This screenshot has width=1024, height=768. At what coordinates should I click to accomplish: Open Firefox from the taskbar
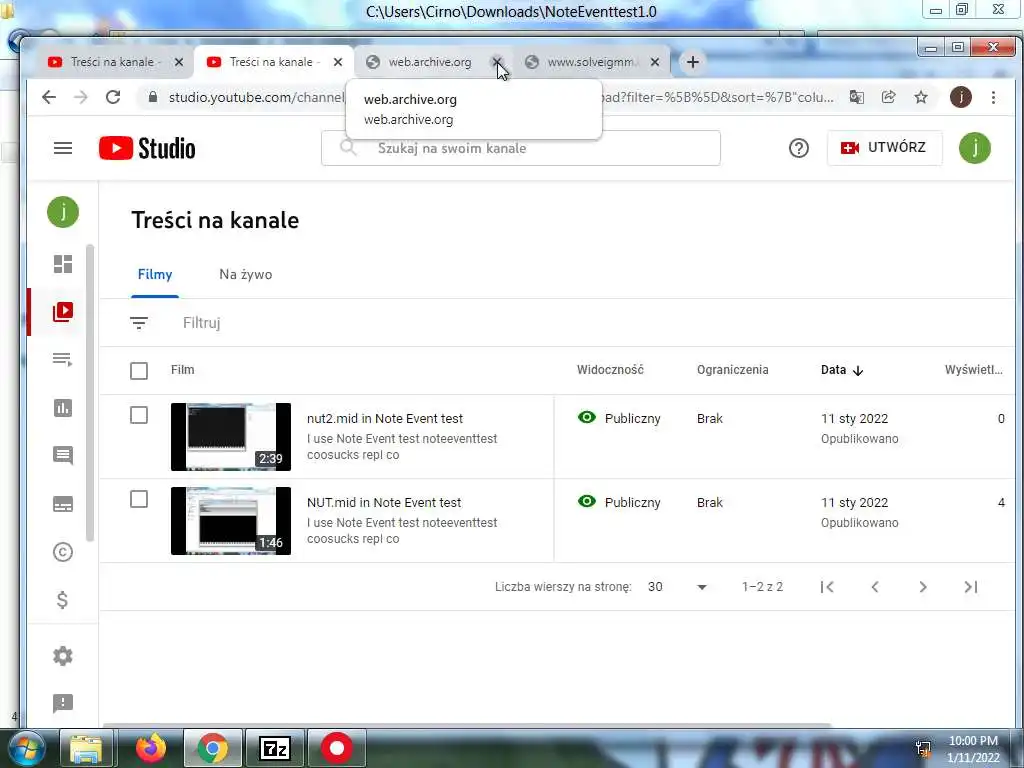coord(151,748)
